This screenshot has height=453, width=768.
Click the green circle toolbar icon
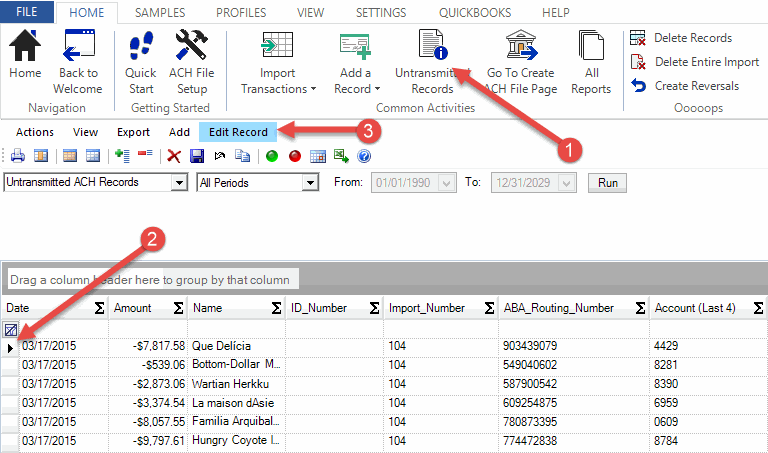(272, 156)
